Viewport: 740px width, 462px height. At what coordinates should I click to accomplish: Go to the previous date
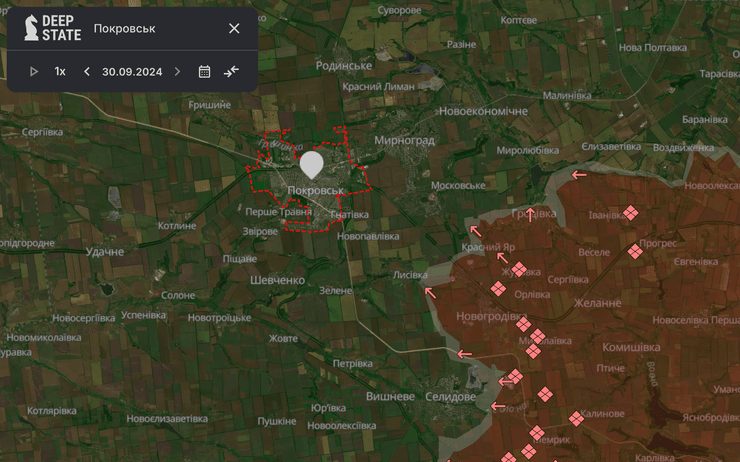pyautogui.click(x=87, y=71)
